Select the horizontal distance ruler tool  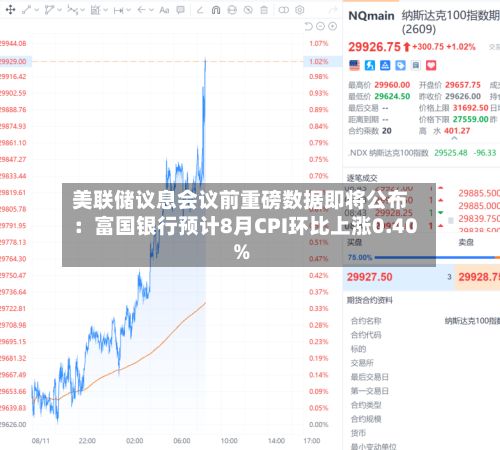(118, 10)
